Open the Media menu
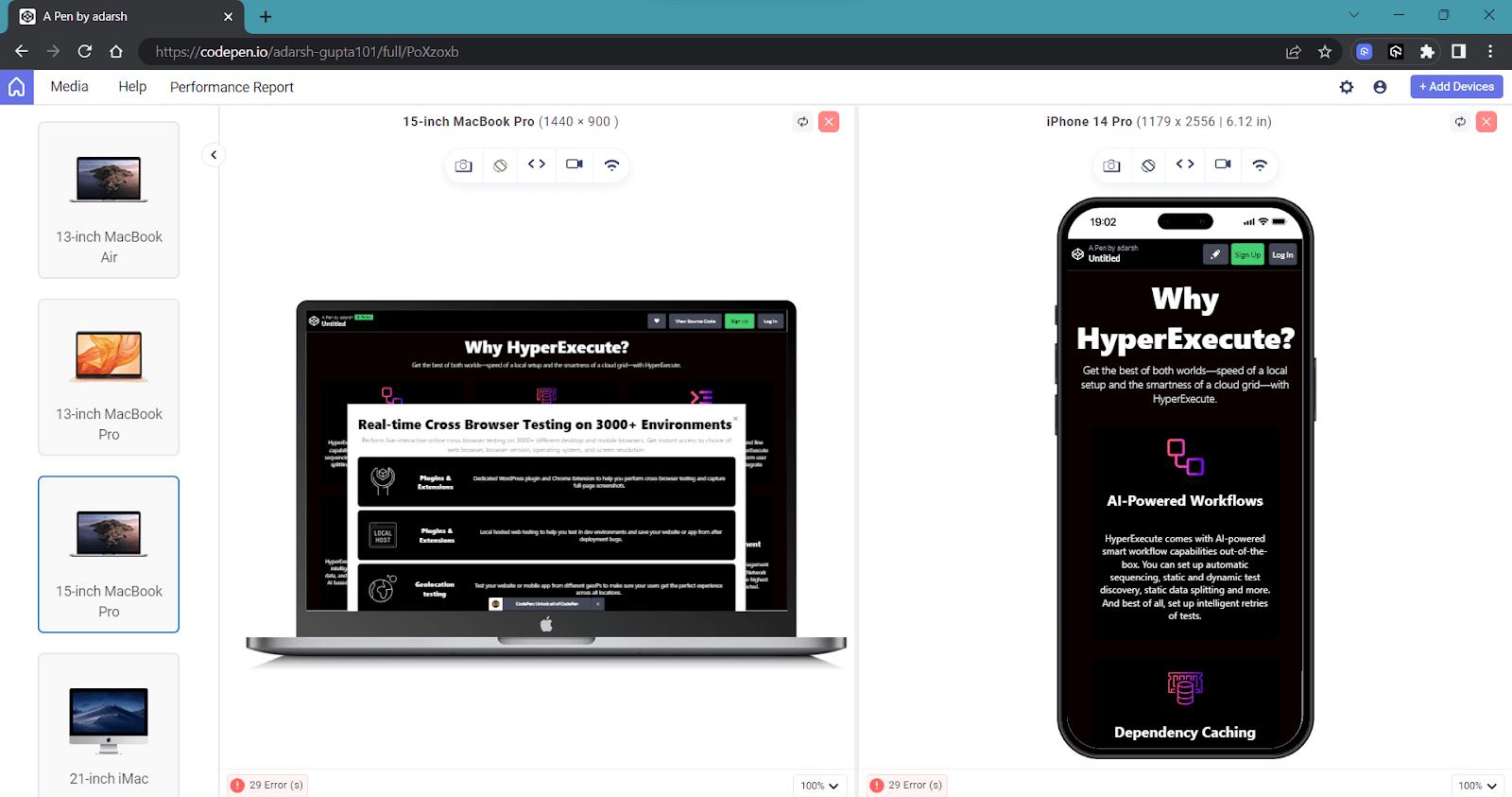Screen dimensions: 1512x797 pyautogui.click(x=69, y=86)
